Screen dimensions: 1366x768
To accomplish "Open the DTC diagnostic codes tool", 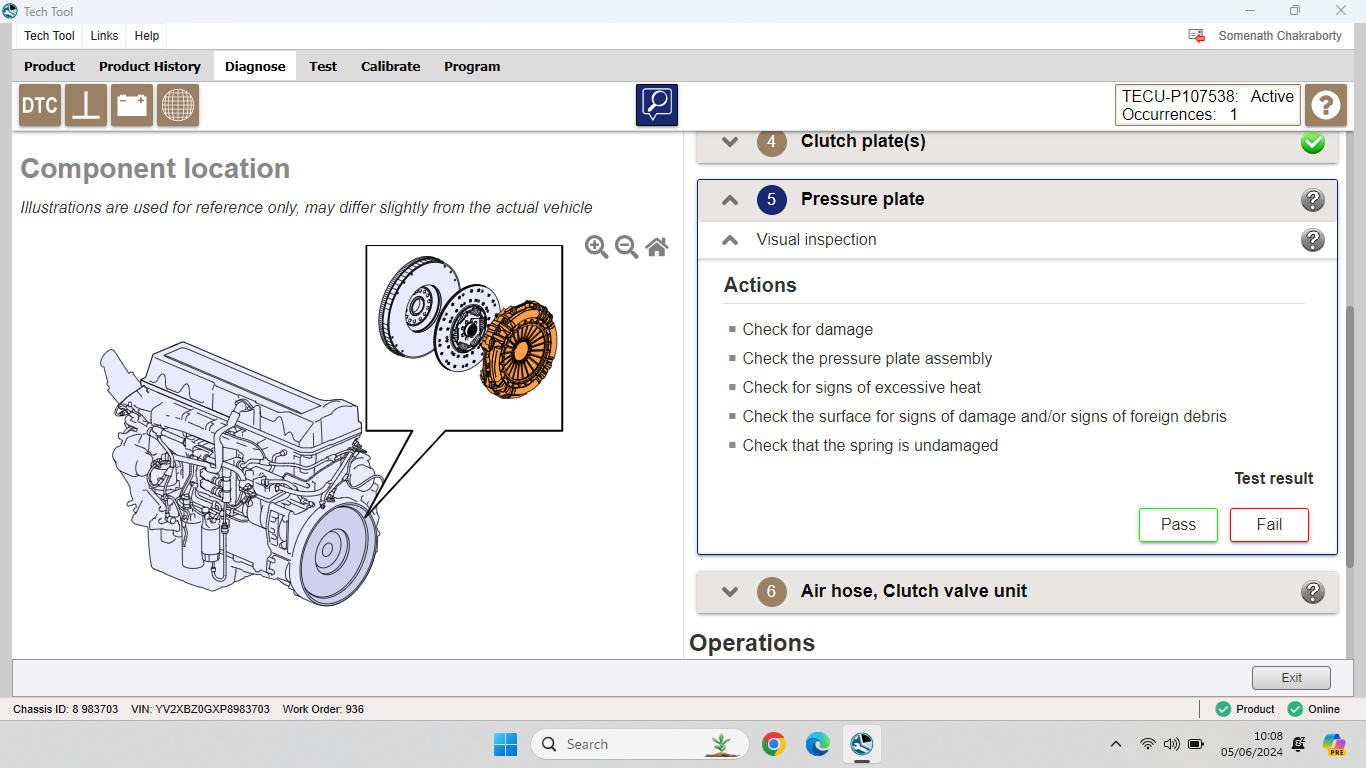I will [x=40, y=105].
